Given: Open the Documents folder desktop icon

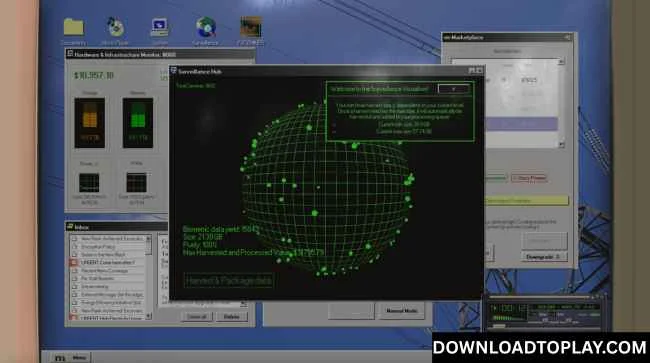Looking at the screenshot, I should point(73,27).
